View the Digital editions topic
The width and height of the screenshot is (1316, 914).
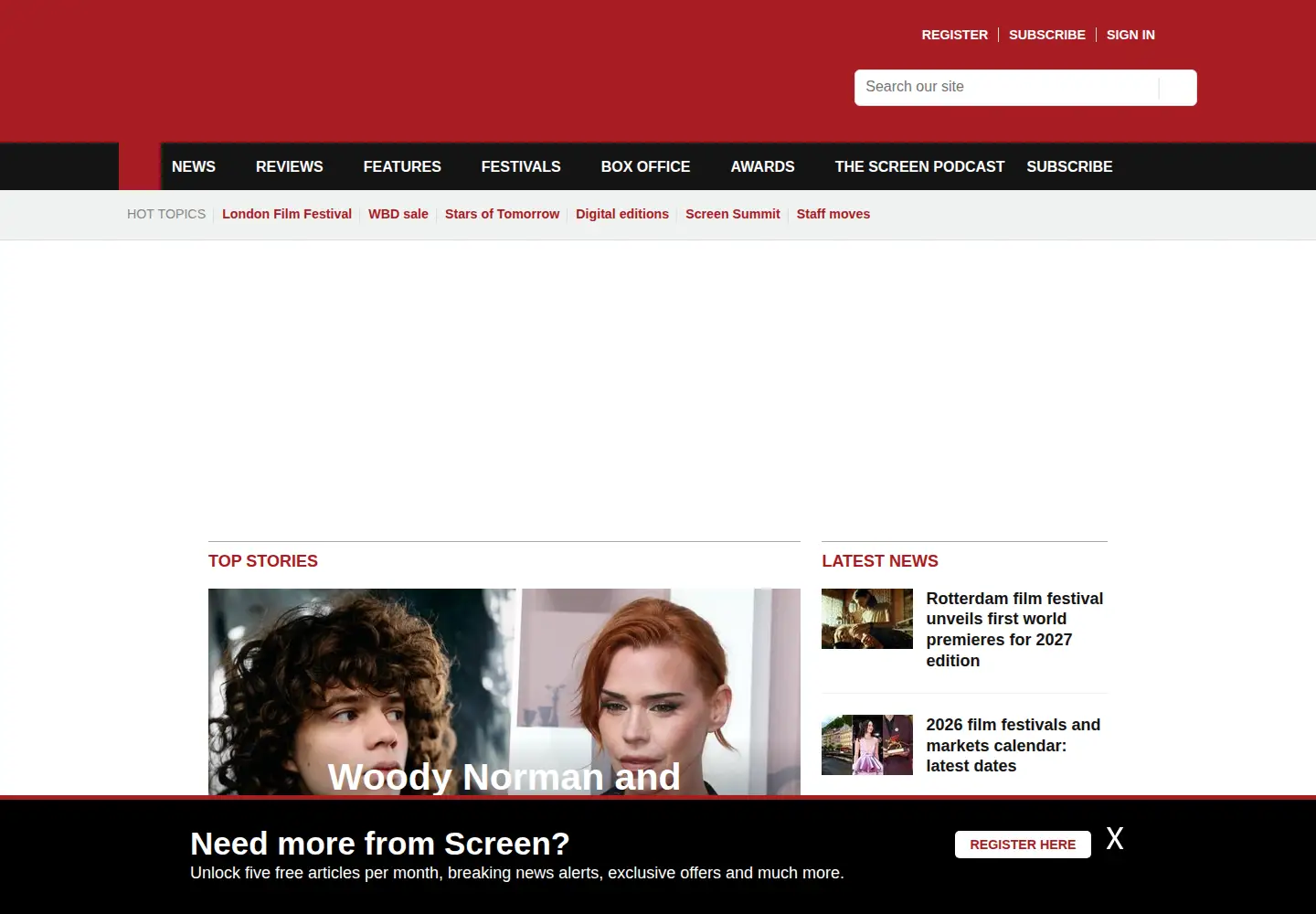[622, 214]
